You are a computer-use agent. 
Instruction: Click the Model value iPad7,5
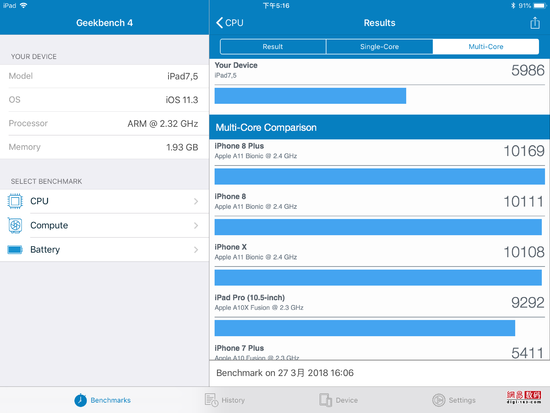pyautogui.click(x=183, y=76)
